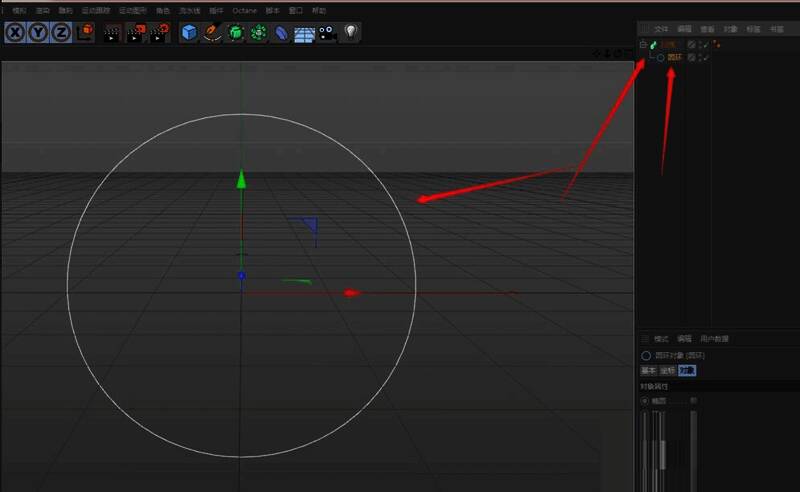Add a camera object
This screenshot has height=492, width=800.
click(328, 33)
